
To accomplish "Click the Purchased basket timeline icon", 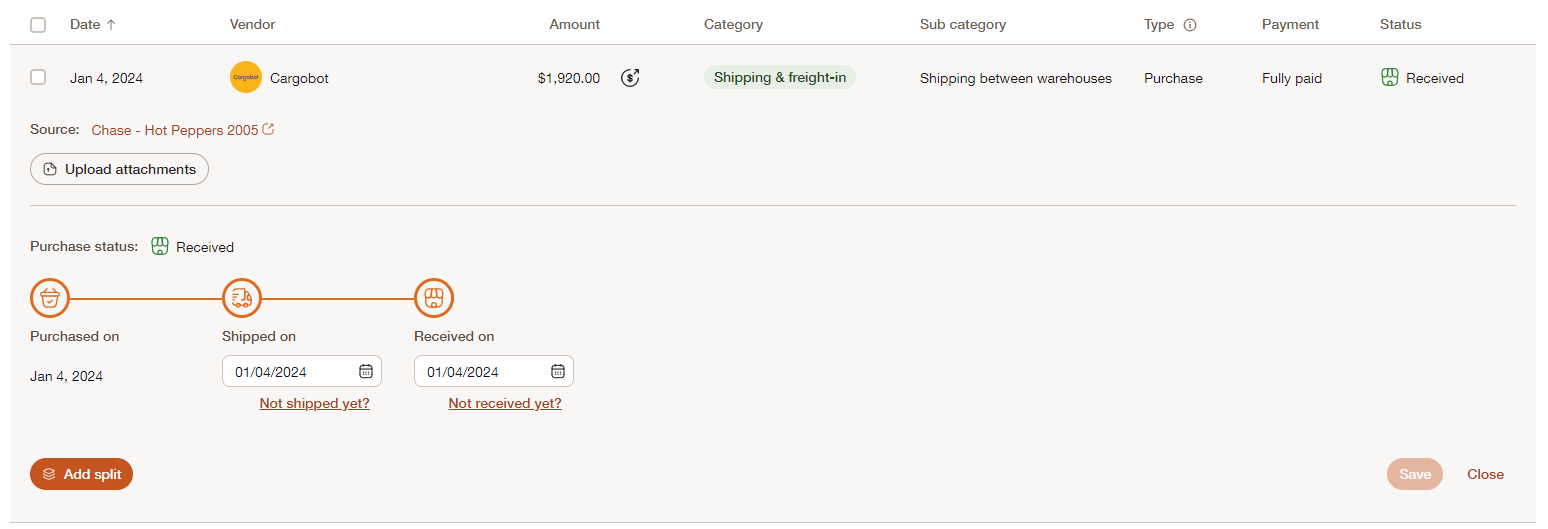I will [x=50, y=298].
